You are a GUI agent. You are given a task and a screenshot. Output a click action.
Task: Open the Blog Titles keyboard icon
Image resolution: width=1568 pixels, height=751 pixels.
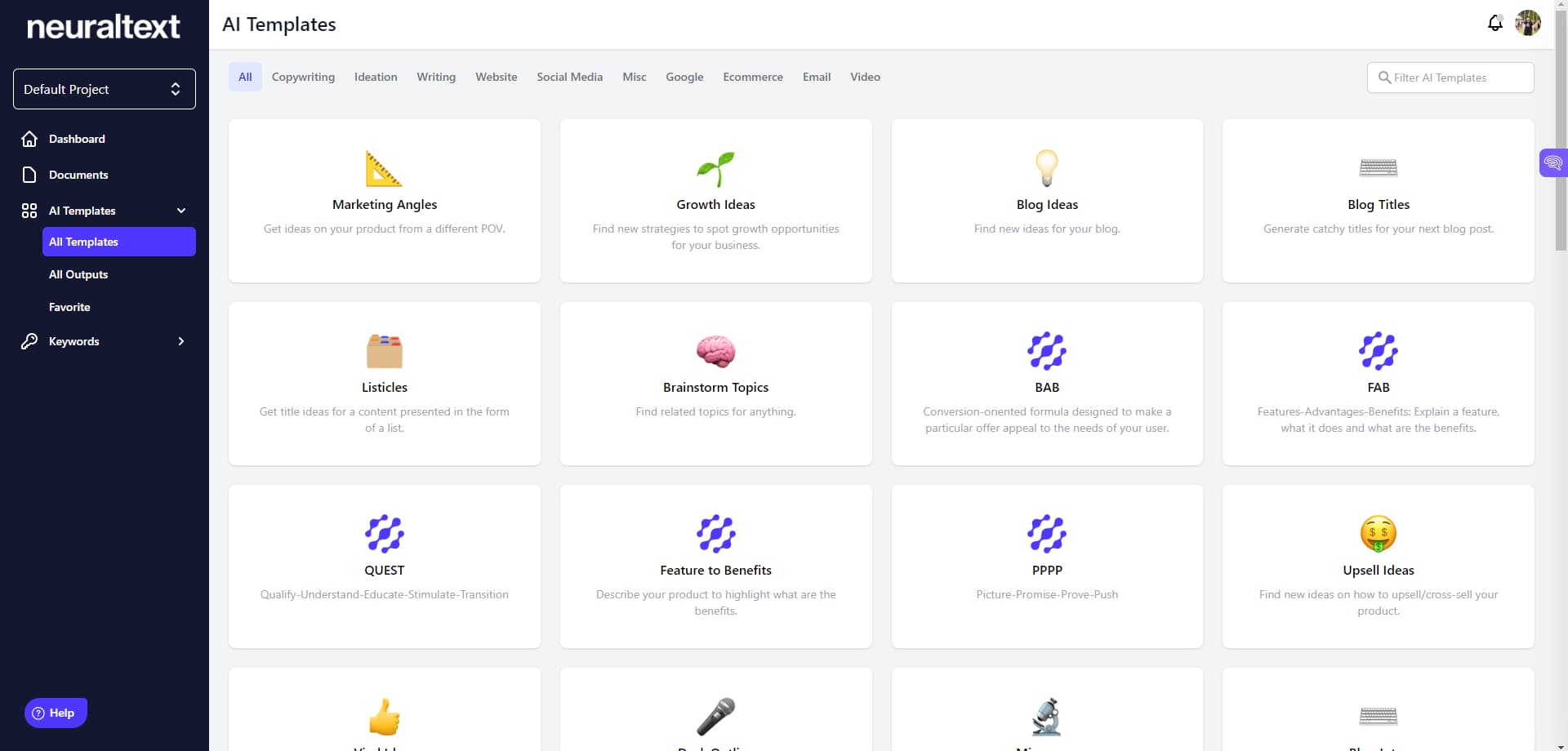(1378, 168)
